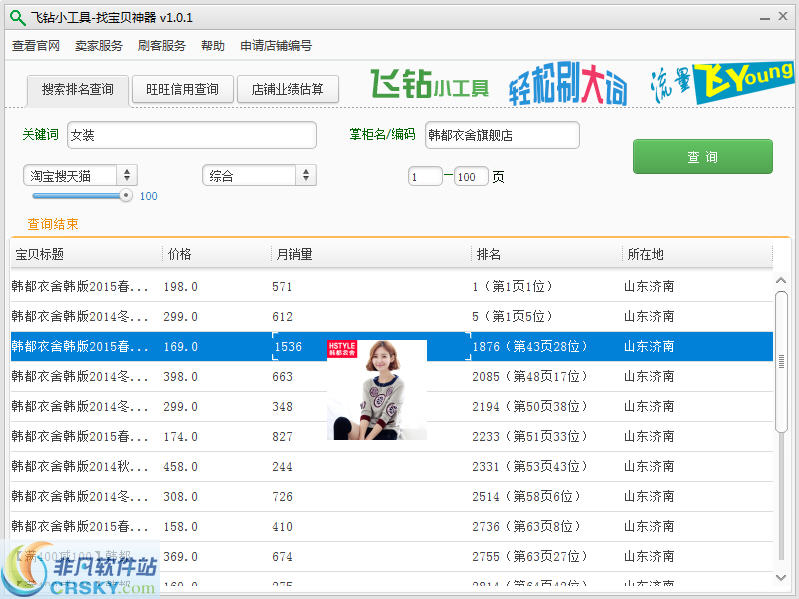Click price cell 198.0
799x599 pixels.
point(180,287)
